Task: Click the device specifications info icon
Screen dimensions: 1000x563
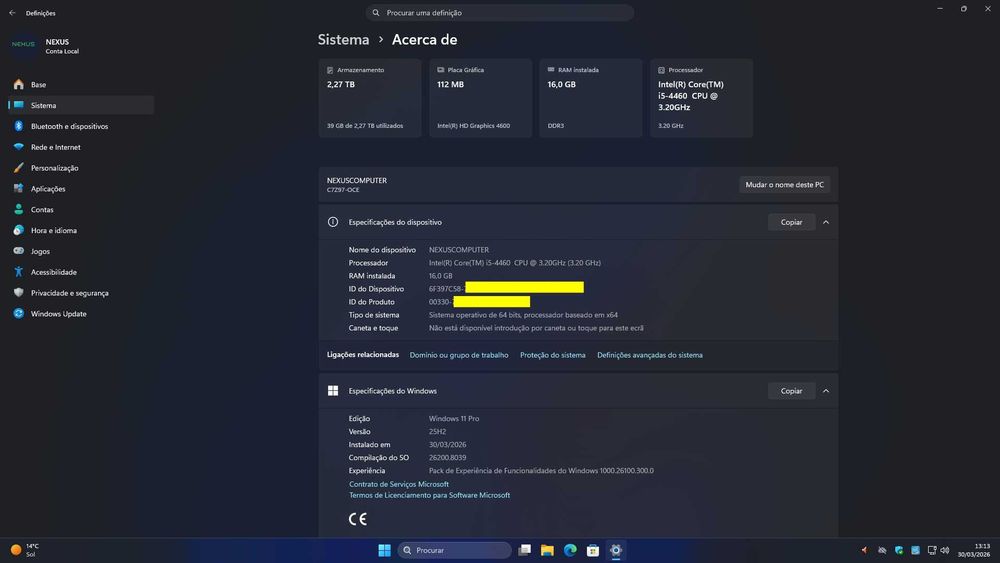Action: 333,223
